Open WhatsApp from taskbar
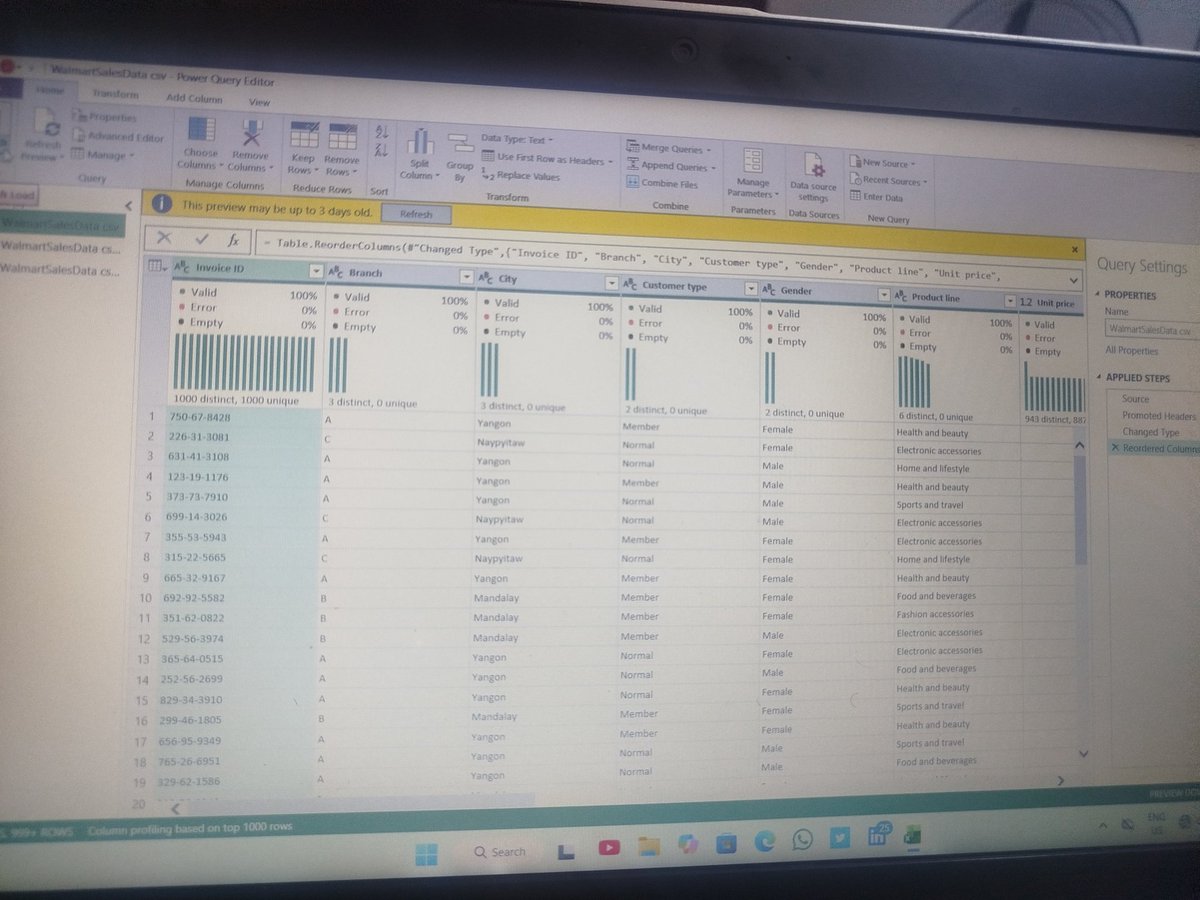 tap(801, 840)
